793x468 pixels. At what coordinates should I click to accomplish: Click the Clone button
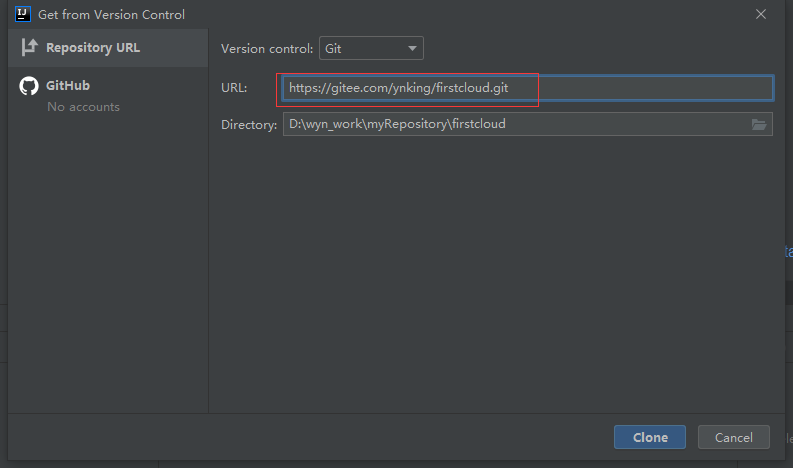(650, 437)
